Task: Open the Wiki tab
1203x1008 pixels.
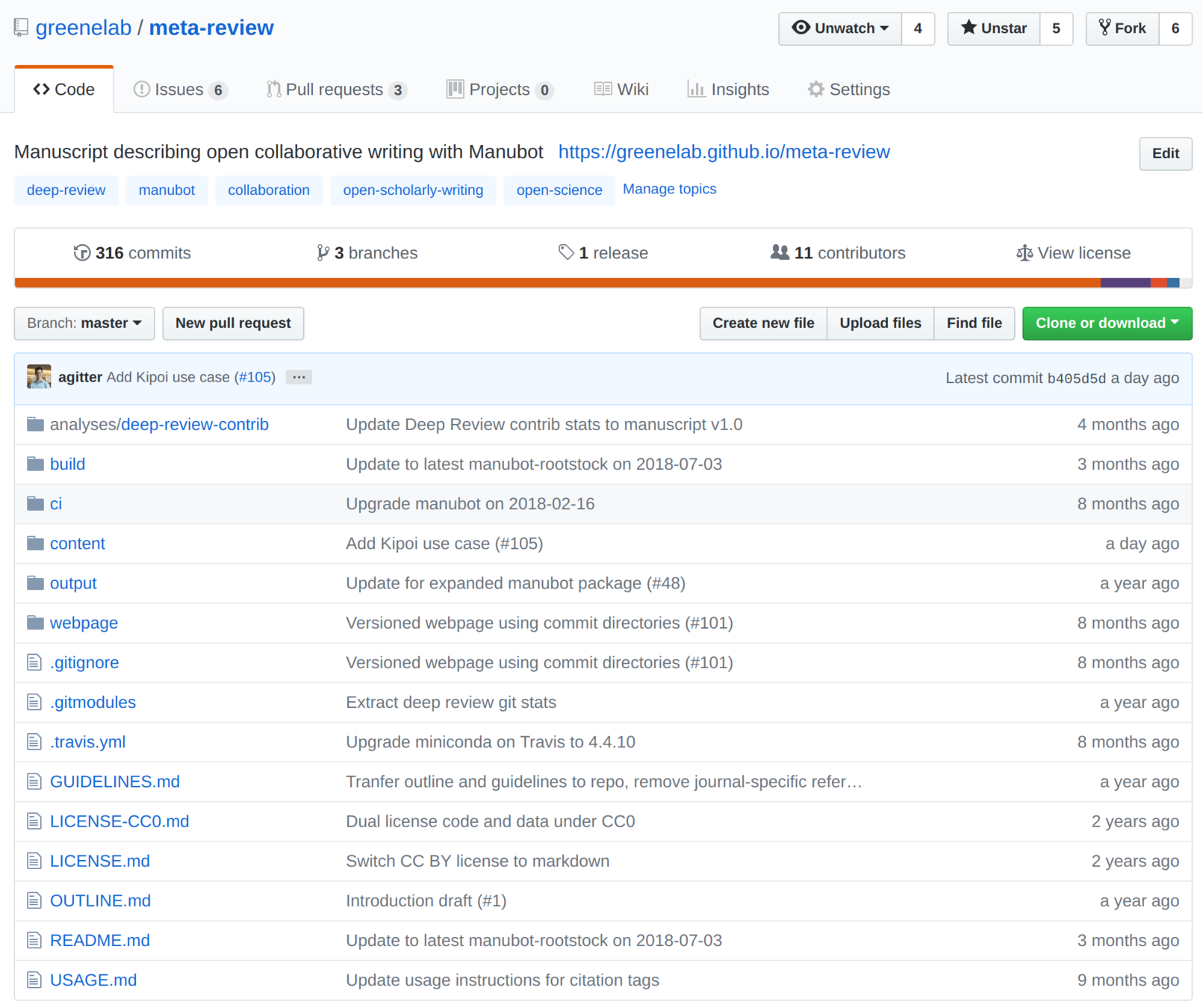Action: [x=621, y=90]
